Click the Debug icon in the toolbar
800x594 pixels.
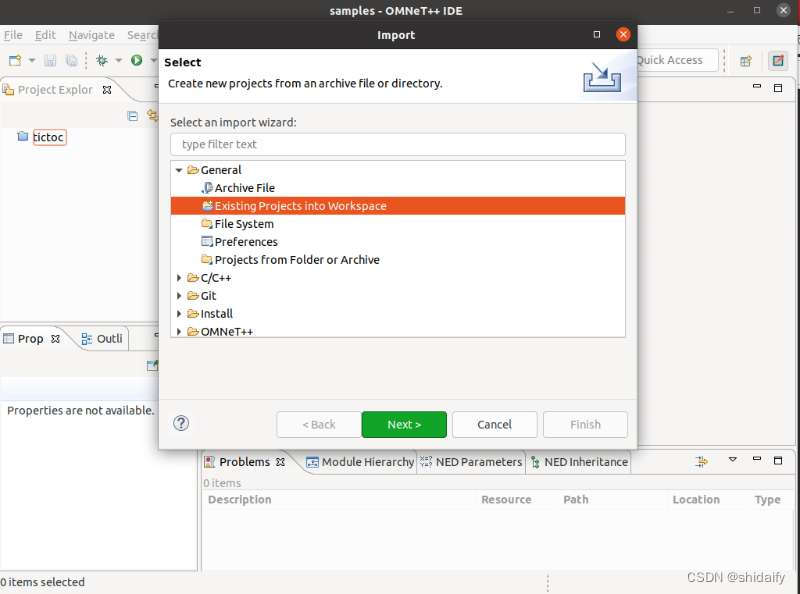pyautogui.click(x=101, y=60)
